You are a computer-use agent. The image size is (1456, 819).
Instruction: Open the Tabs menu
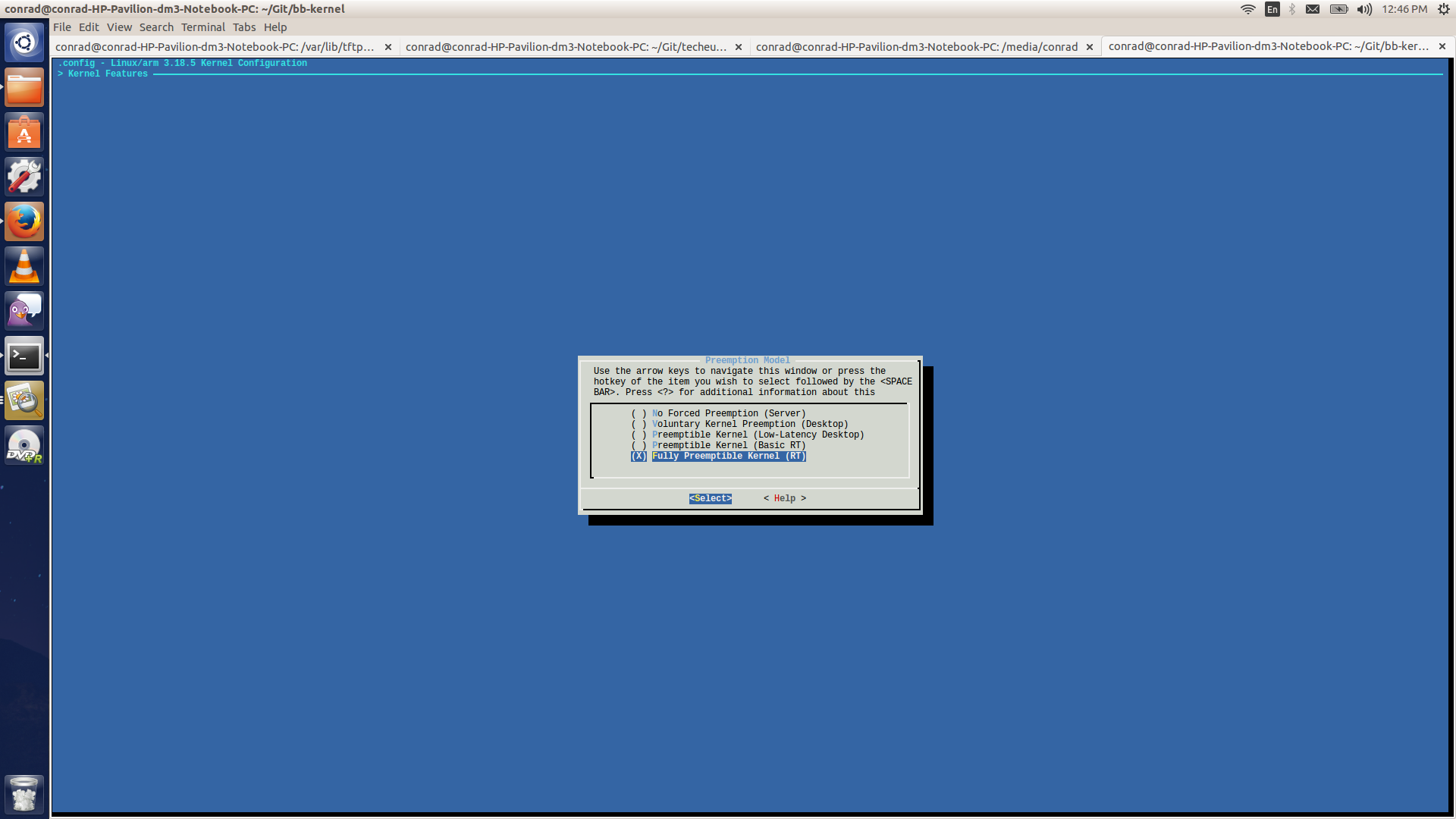[243, 27]
